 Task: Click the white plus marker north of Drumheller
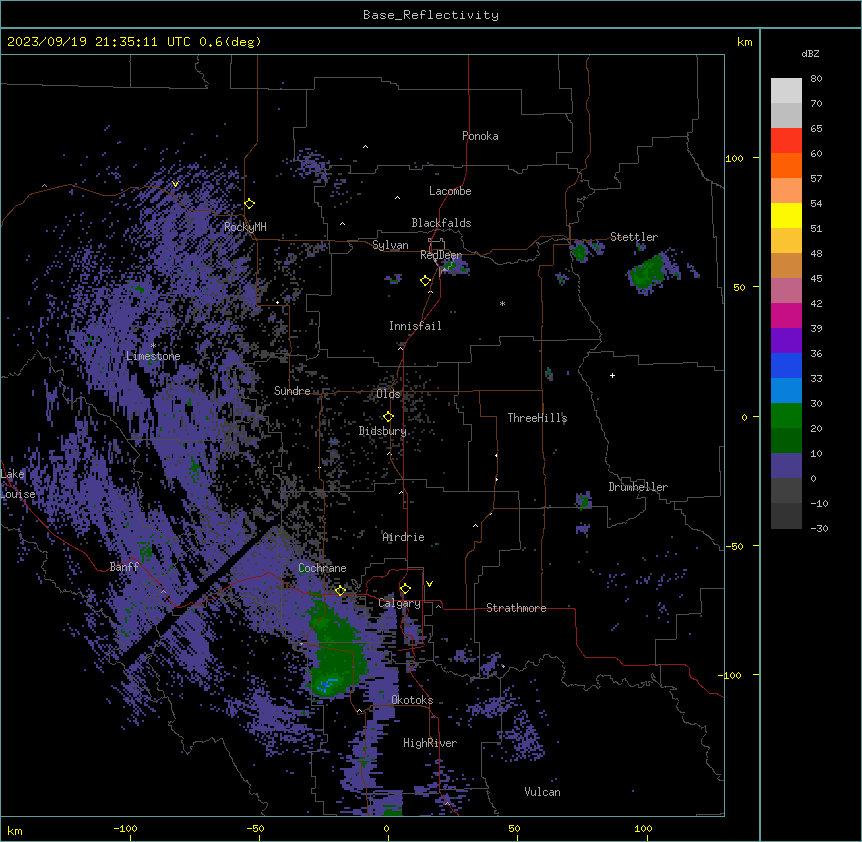point(612,375)
